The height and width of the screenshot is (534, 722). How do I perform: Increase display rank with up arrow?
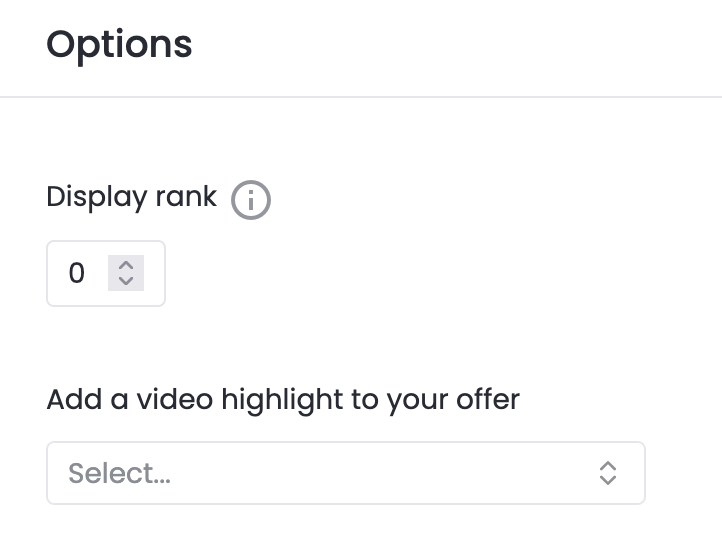(x=126, y=266)
